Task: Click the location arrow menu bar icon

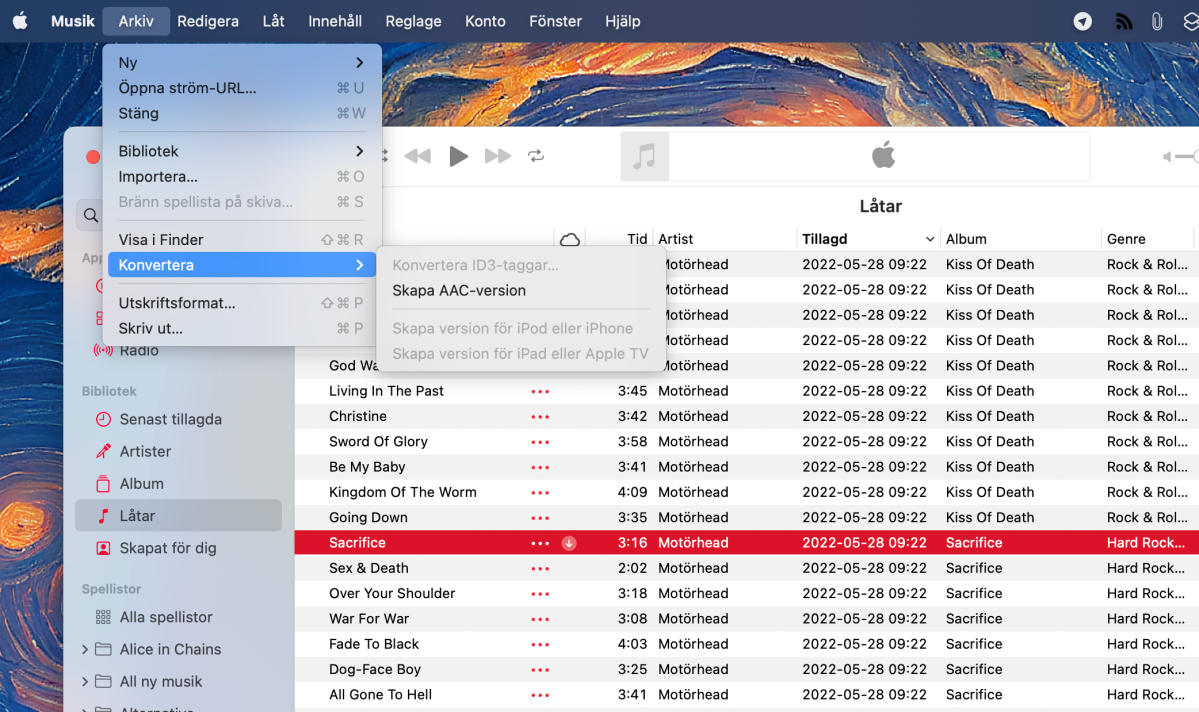Action: point(1082,21)
